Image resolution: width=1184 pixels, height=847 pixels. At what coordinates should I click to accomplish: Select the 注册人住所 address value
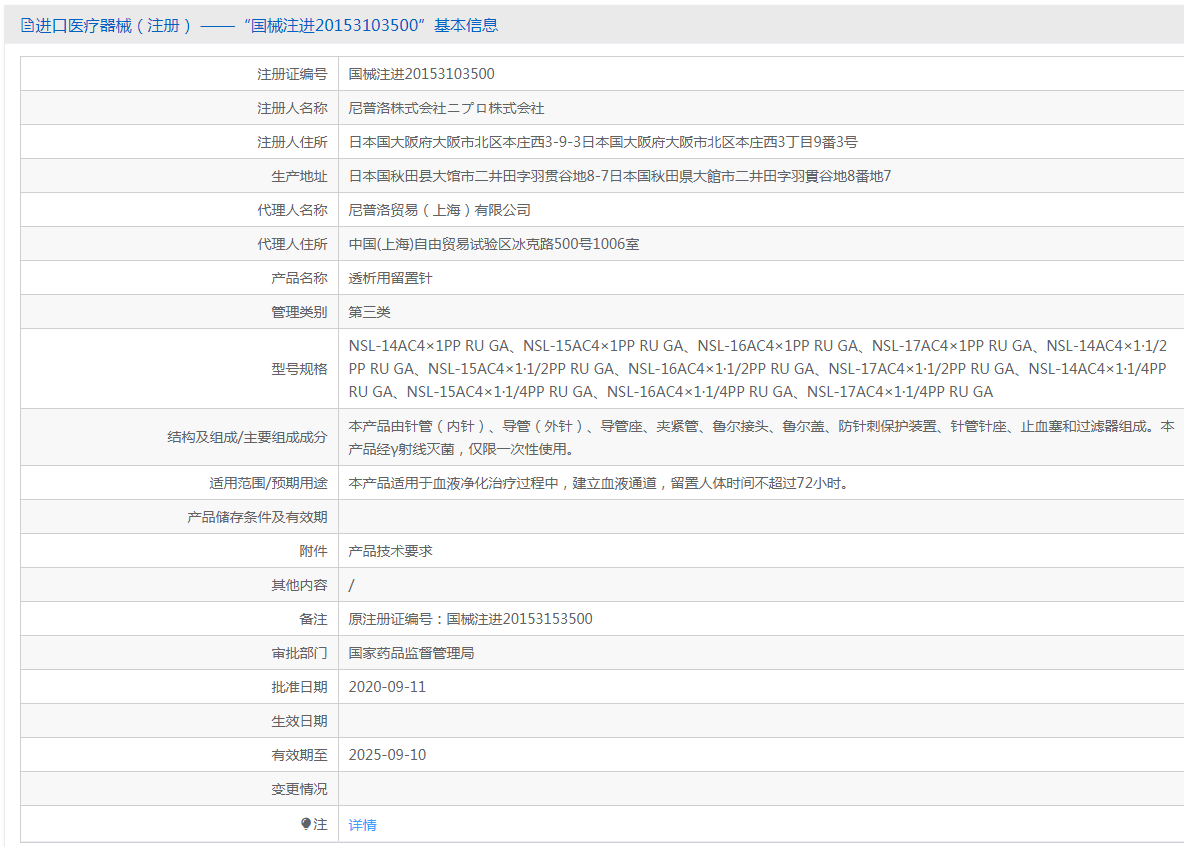[602, 142]
